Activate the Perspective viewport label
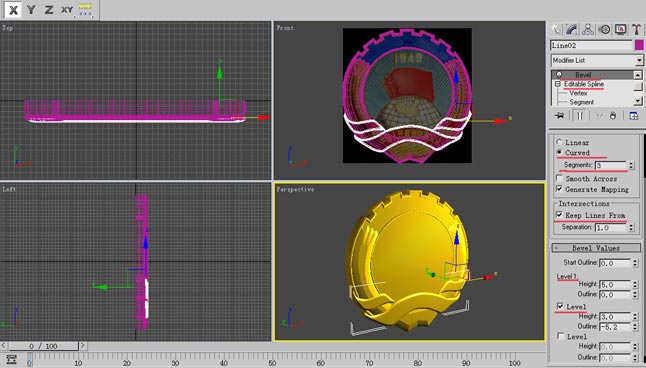The width and height of the screenshot is (646, 368). pos(295,189)
